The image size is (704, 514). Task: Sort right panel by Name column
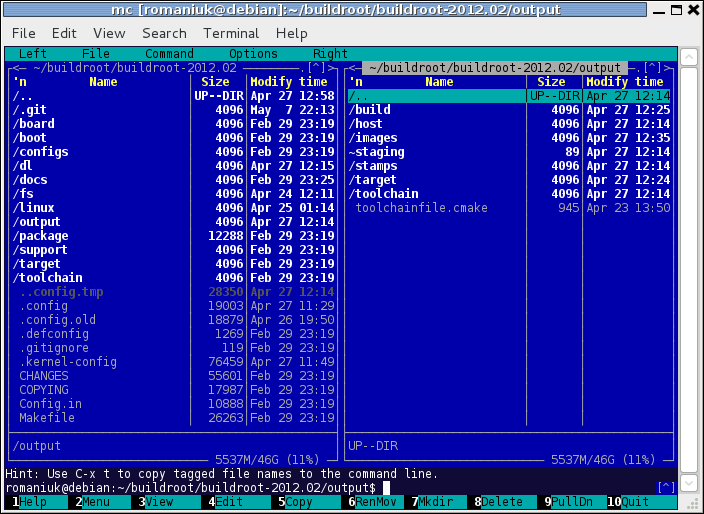pos(439,82)
